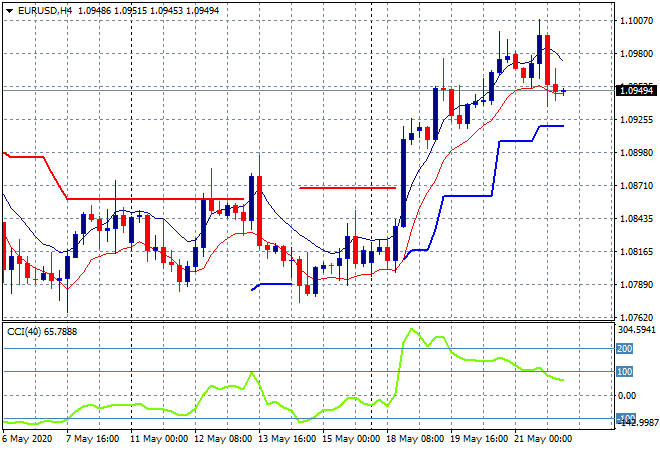Viewport: 660px width, 450px height.
Task: Click the CCI(40) 65.7888 indicator label
Action: pyautogui.click(x=42, y=332)
